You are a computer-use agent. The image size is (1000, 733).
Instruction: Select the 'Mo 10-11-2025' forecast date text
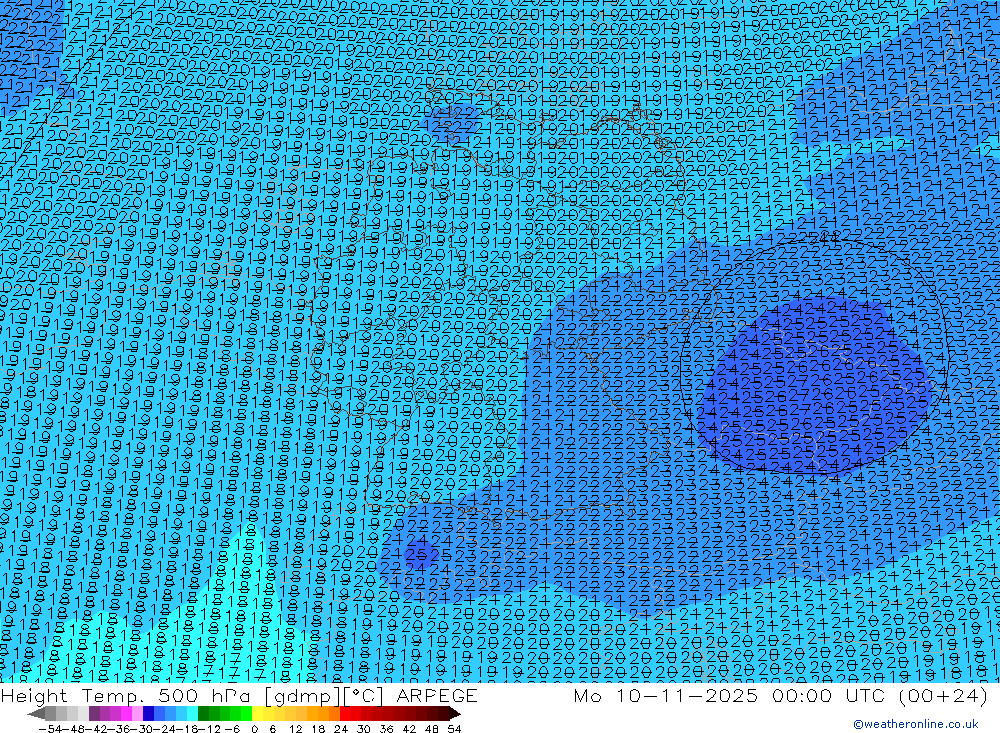(666, 695)
